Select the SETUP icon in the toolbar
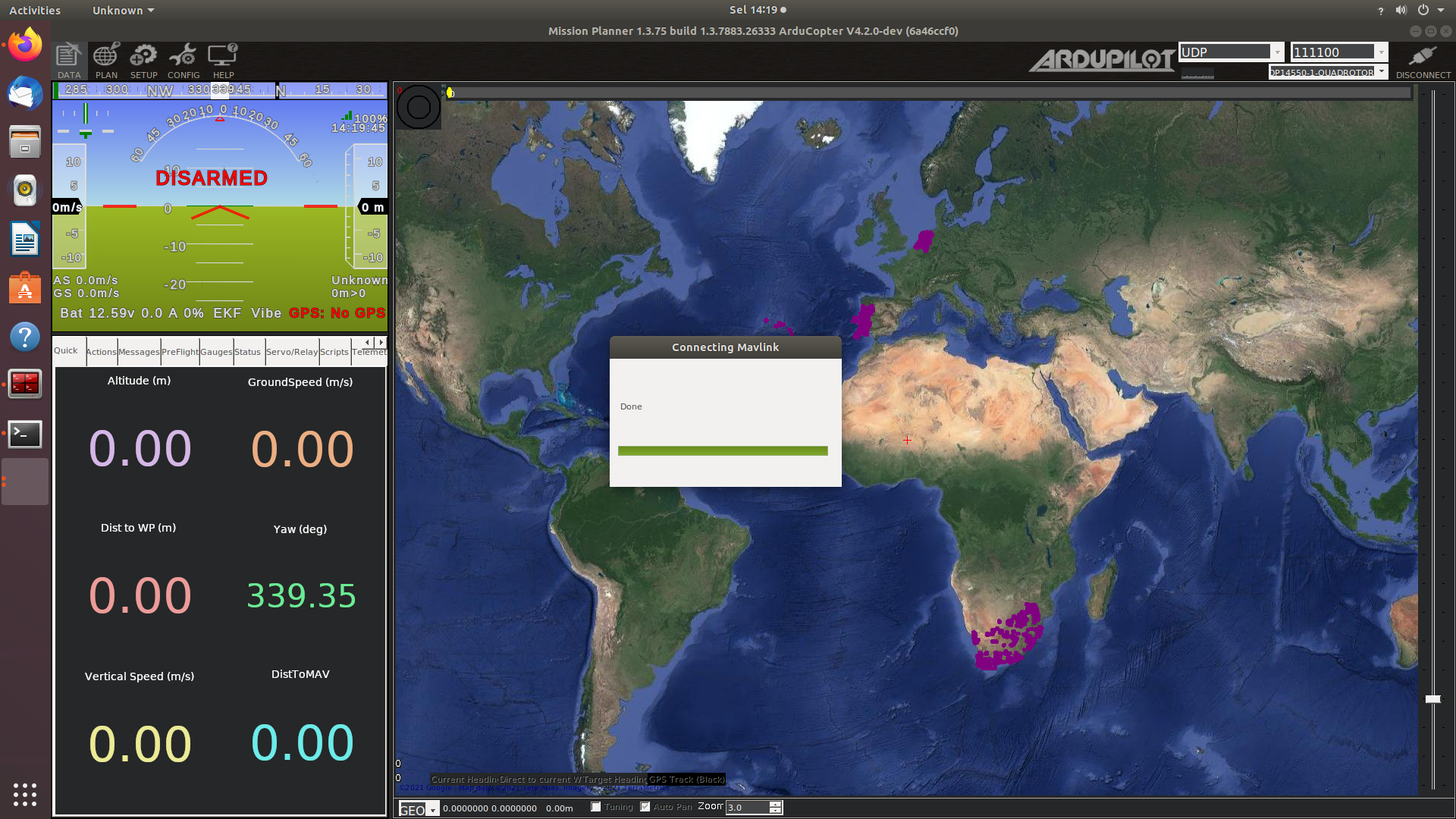This screenshot has width=1456, height=819. [143, 61]
